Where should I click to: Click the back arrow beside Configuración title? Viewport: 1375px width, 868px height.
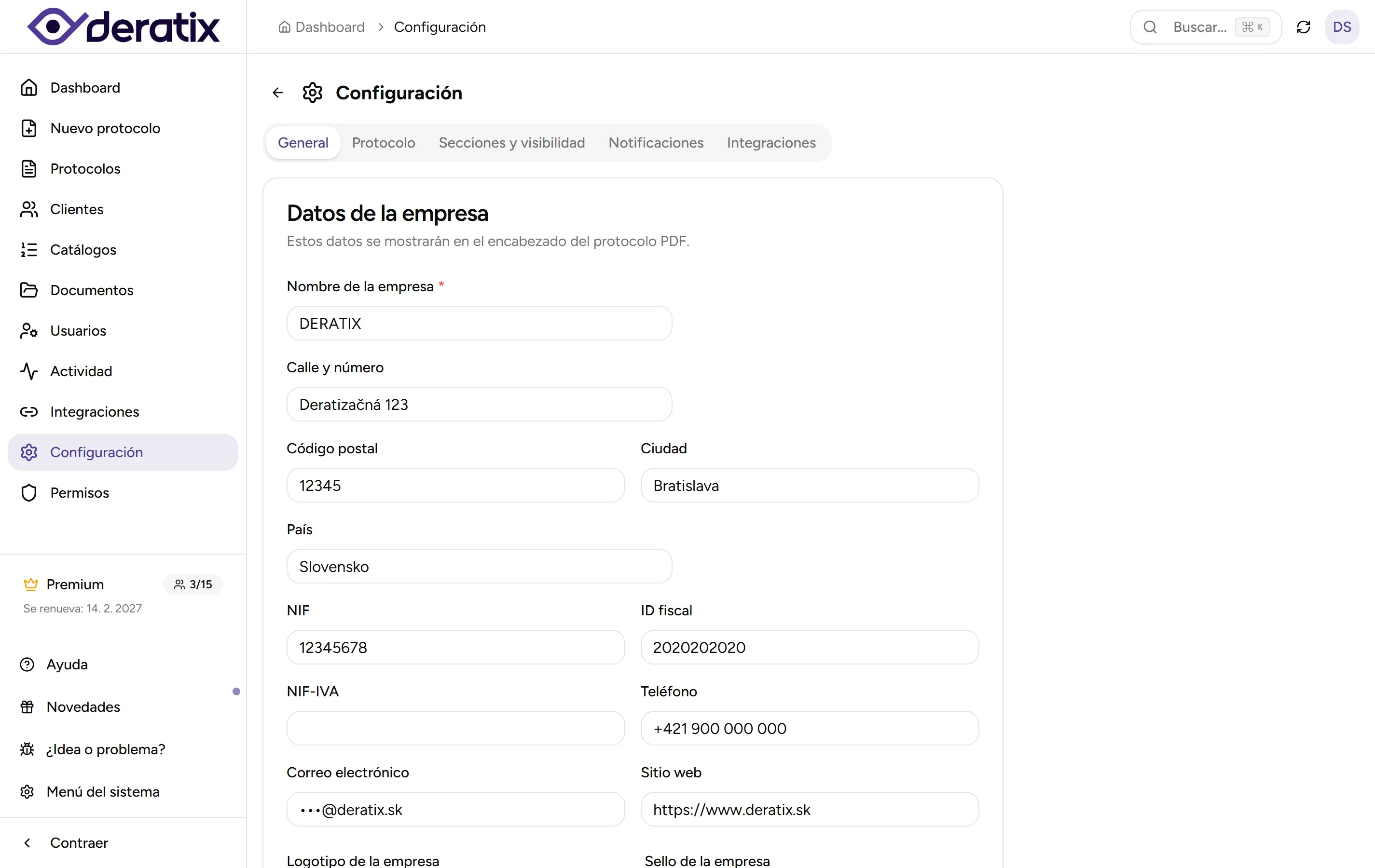coord(277,93)
